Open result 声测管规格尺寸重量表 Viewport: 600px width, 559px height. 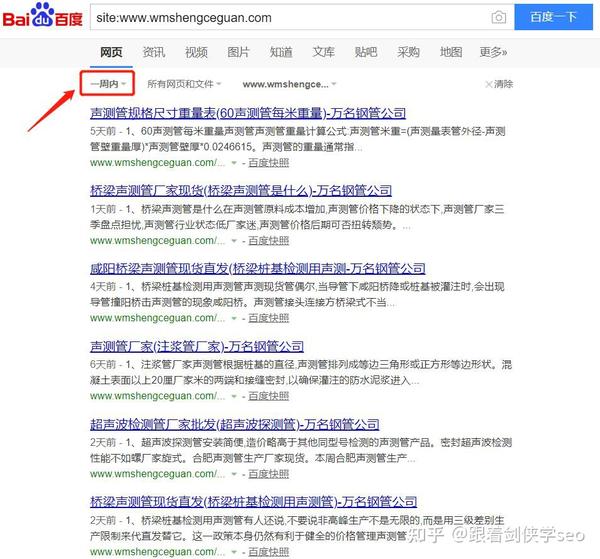tap(248, 113)
